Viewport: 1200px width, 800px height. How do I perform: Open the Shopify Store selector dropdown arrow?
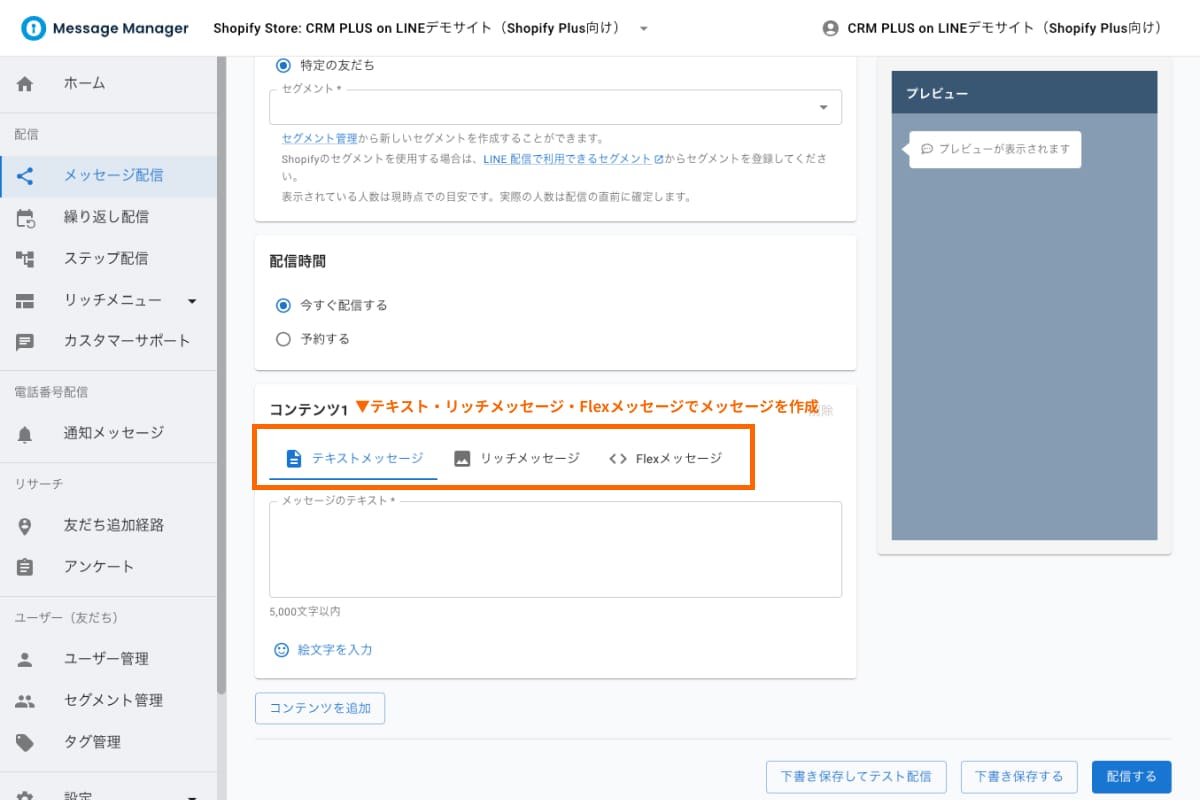coord(643,29)
